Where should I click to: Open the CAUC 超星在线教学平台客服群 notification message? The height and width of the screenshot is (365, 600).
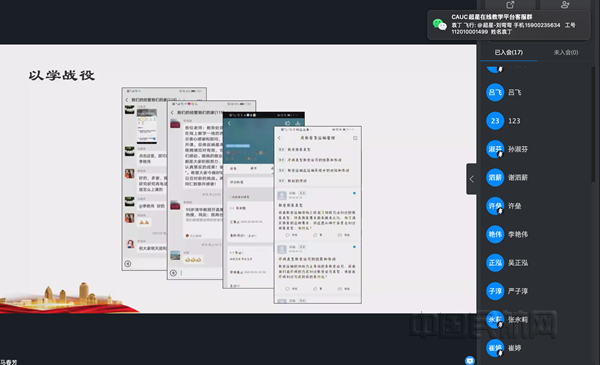[509, 24]
